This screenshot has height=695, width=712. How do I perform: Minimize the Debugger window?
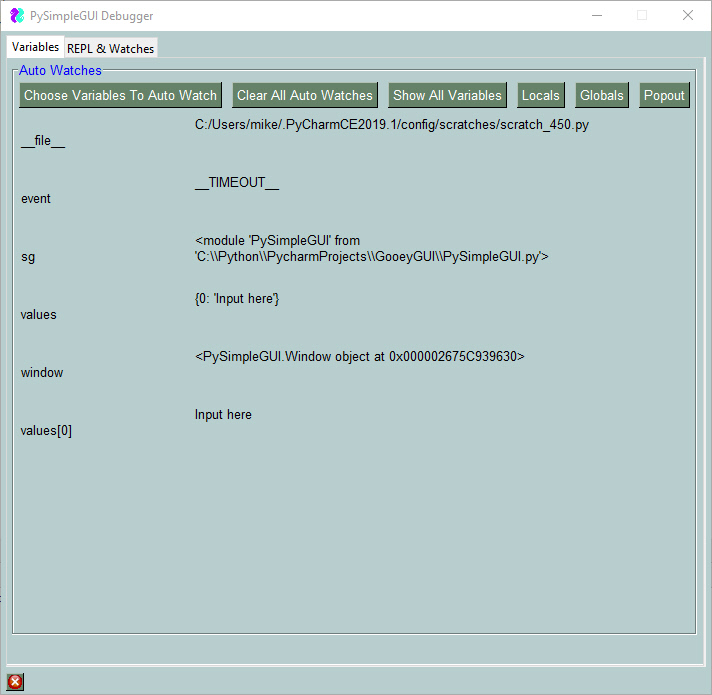[x=597, y=15]
